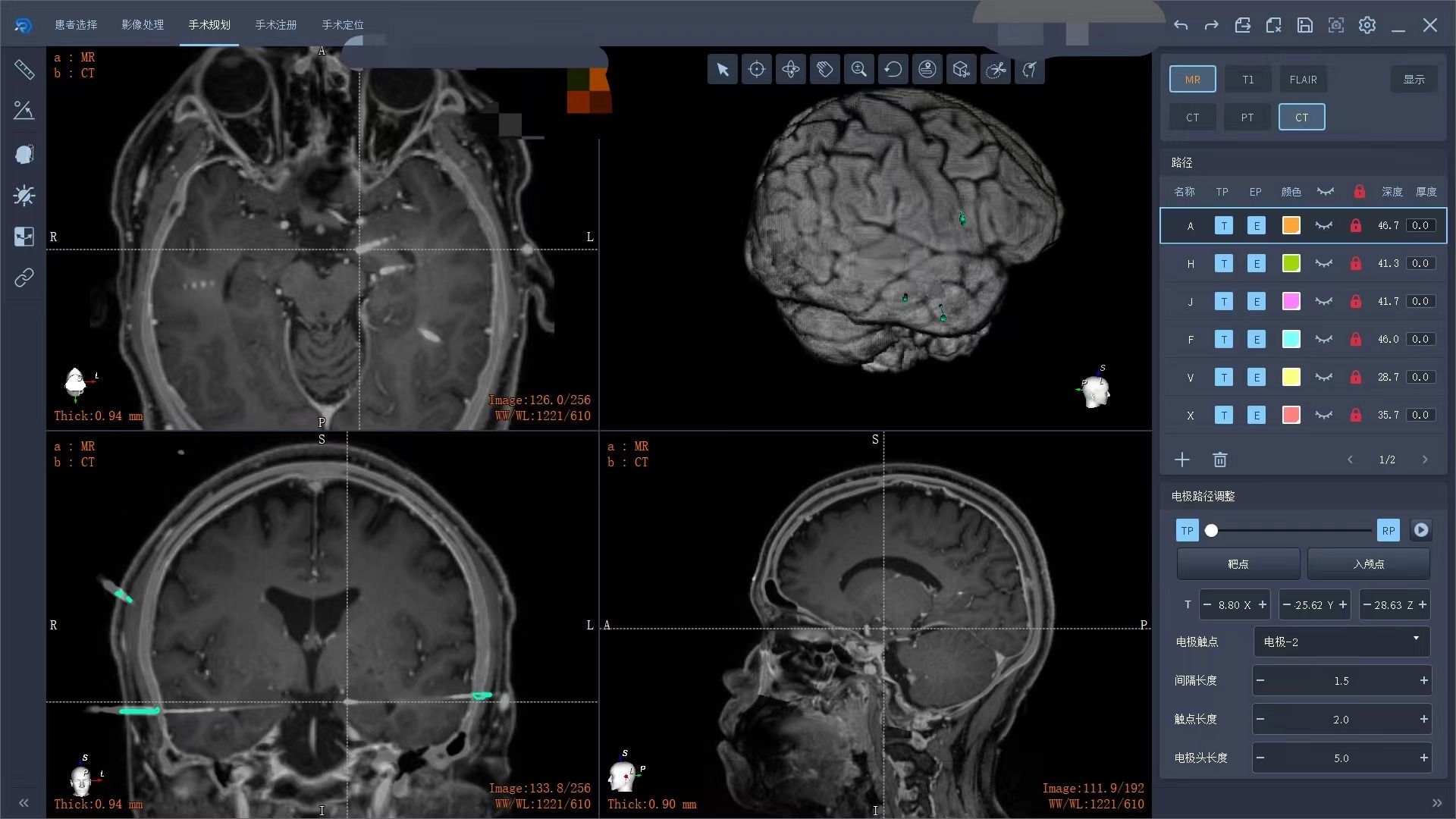Select the arrow pointer tool
The image size is (1456, 819).
click(723, 70)
